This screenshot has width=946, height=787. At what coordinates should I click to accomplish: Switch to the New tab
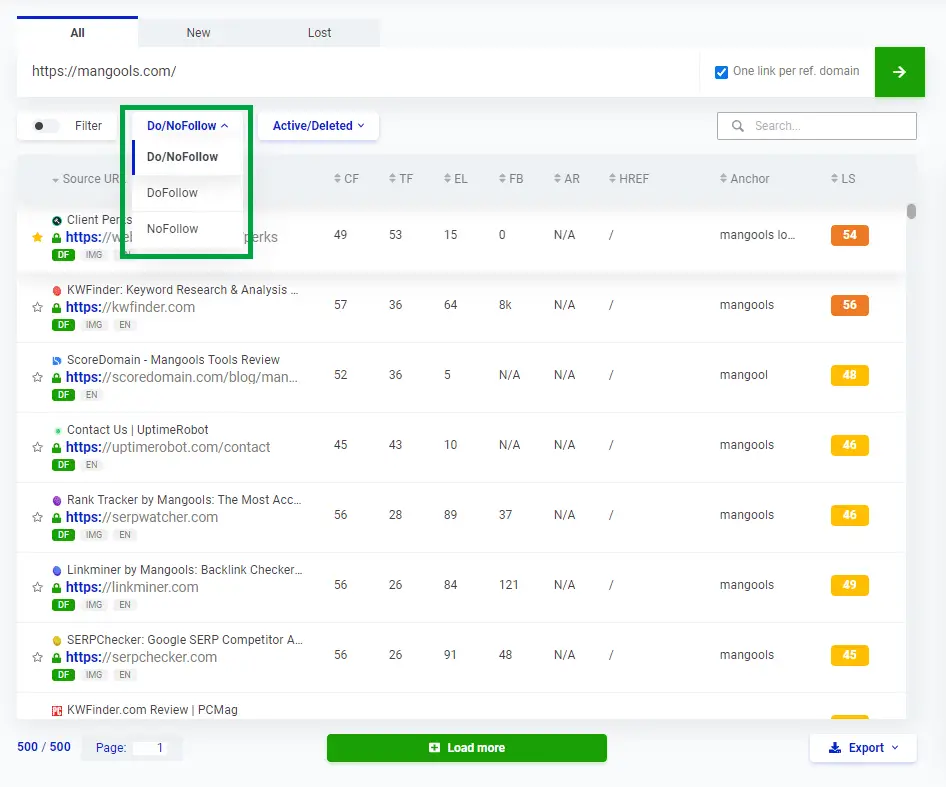[198, 33]
